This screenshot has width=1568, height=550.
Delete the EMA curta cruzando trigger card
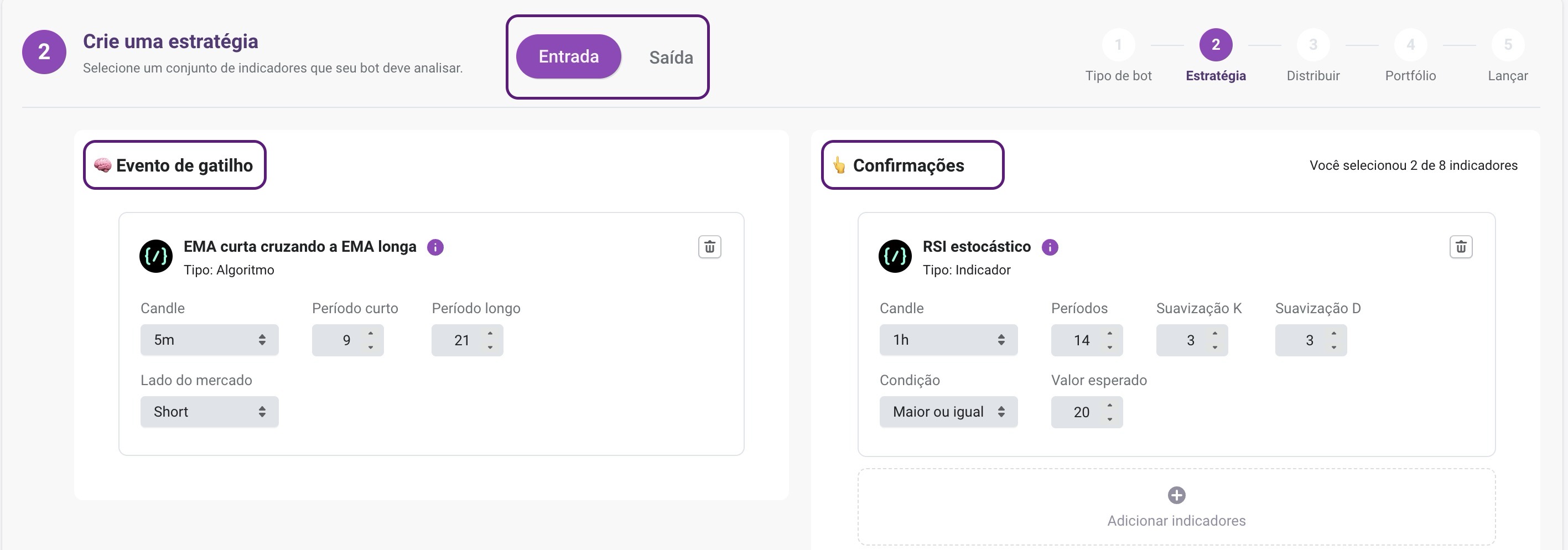pos(709,247)
